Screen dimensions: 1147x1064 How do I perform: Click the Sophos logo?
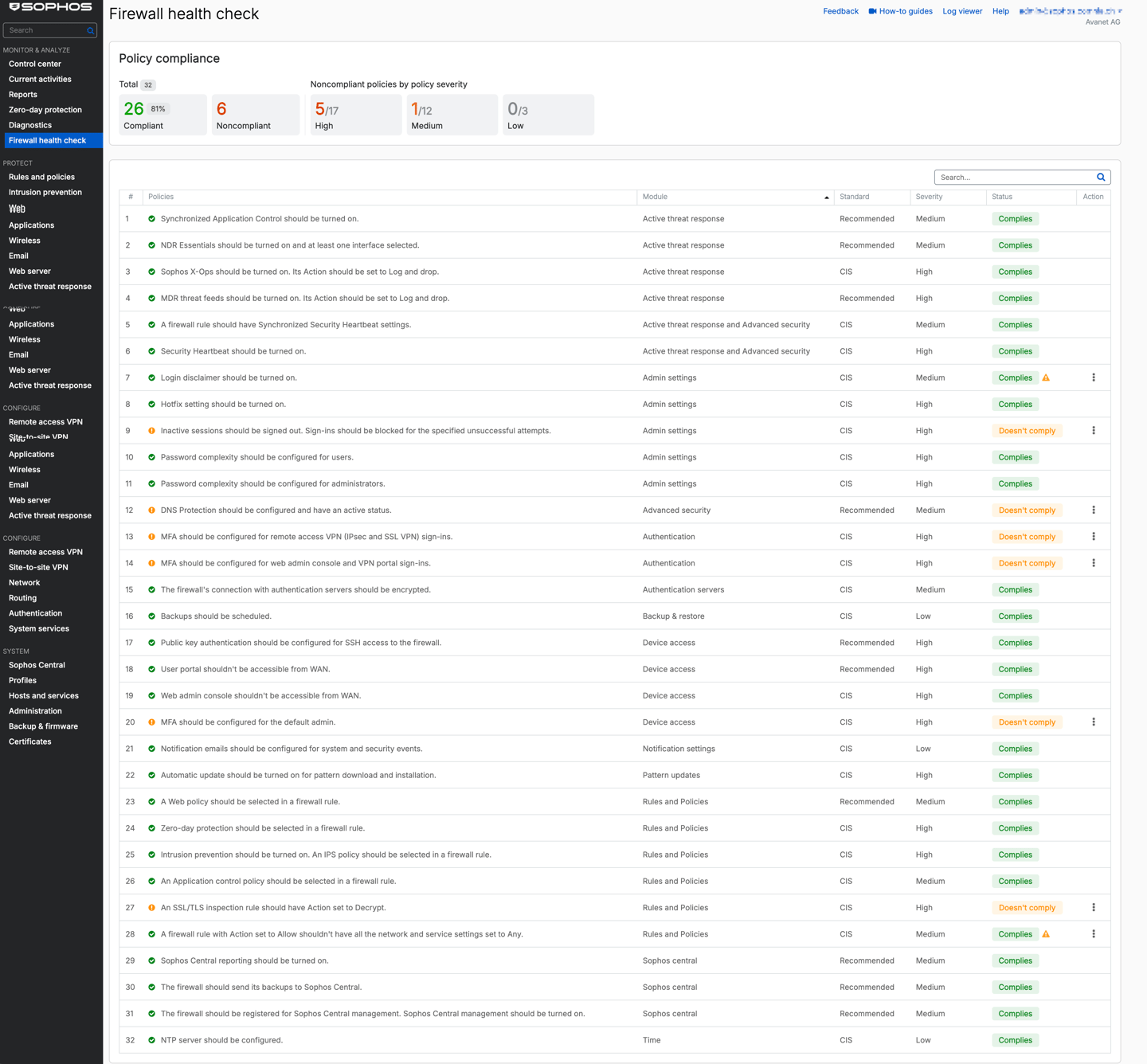50,7
